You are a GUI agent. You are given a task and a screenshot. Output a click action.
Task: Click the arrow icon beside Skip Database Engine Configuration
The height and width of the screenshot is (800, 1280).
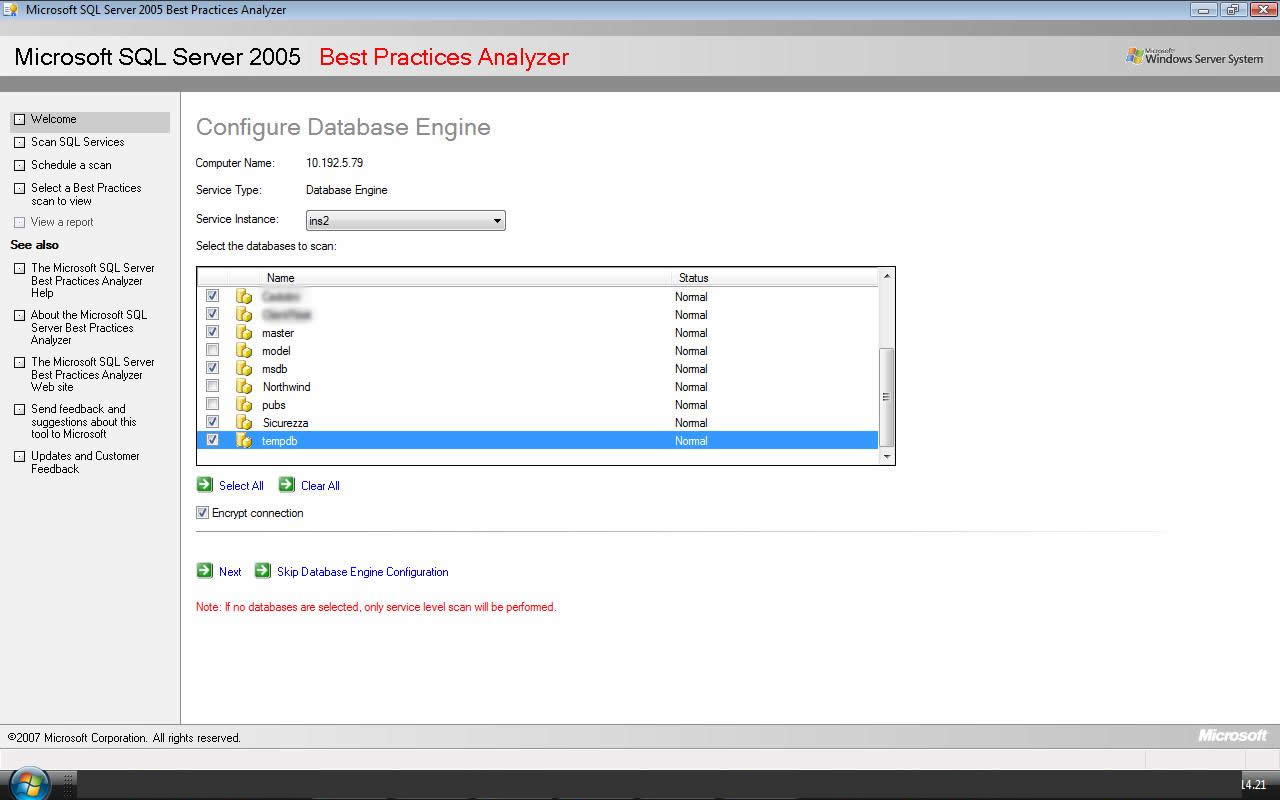coord(263,570)
